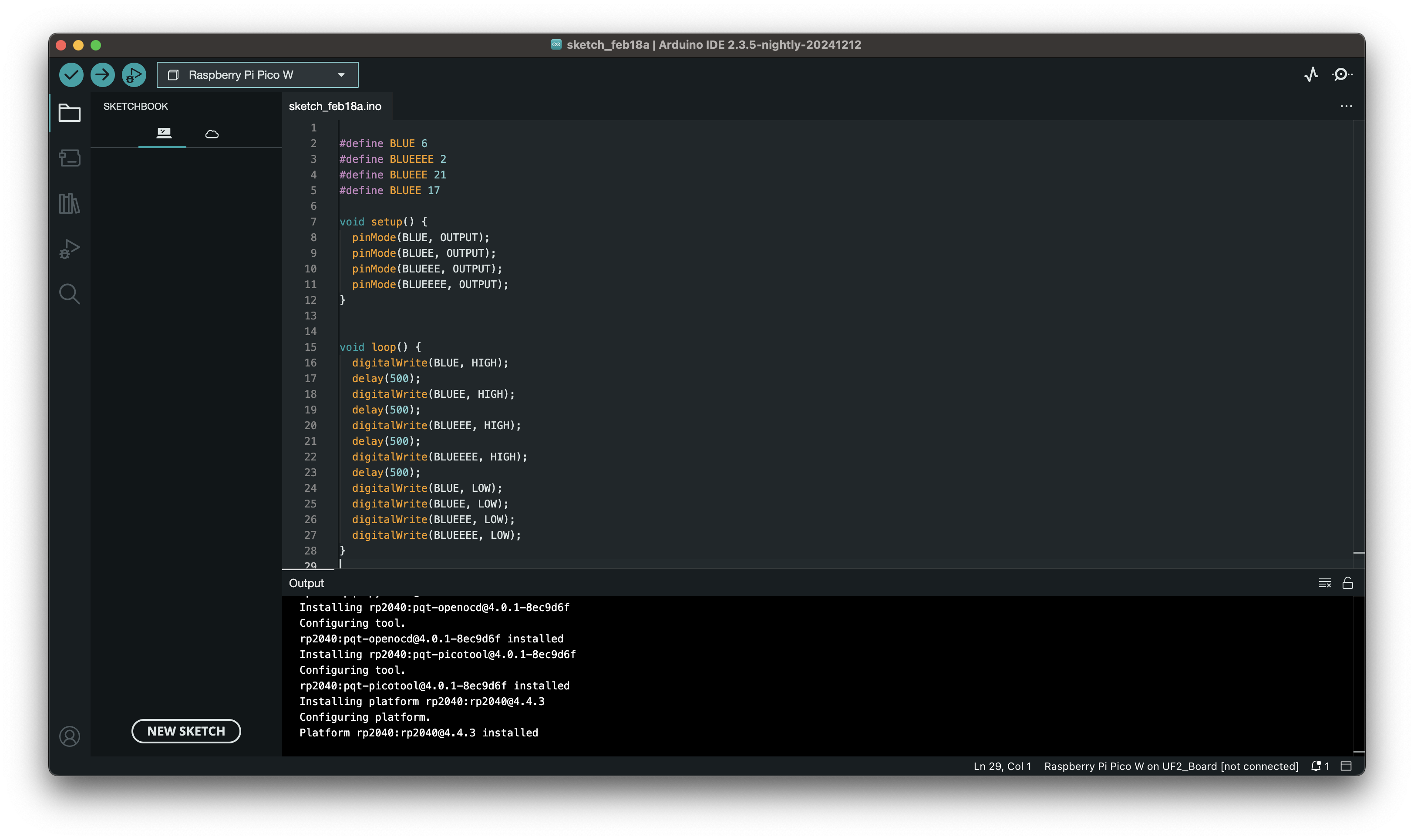This screenshot has width=1414, height=840.
Task: Click the red close window button
Action: pyautogui.click(x=61, y=45)
